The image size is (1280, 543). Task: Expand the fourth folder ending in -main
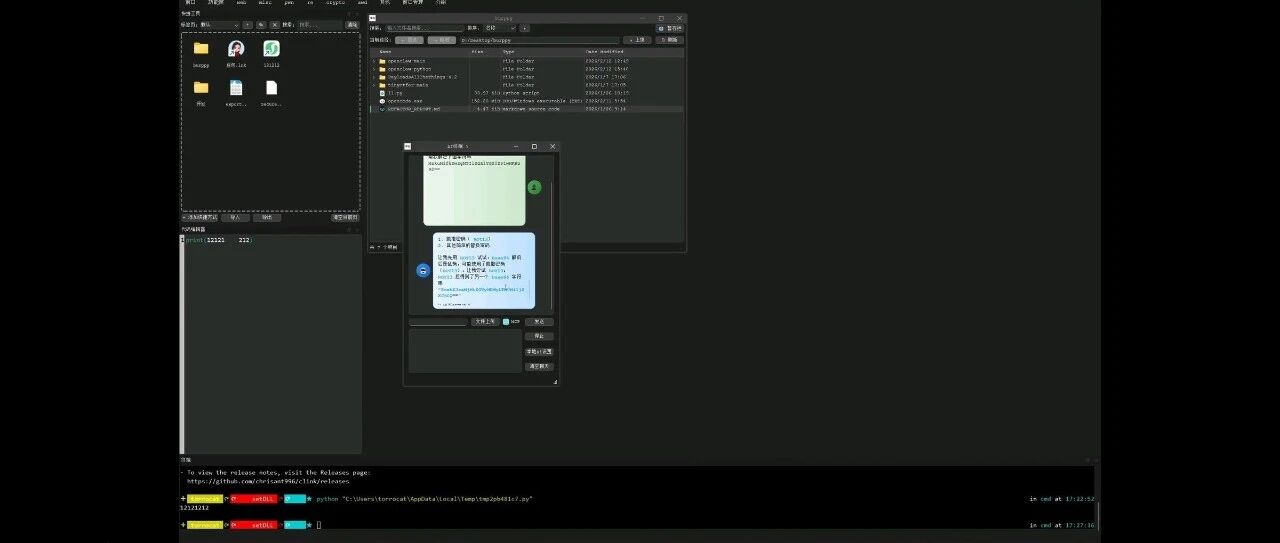374,85
